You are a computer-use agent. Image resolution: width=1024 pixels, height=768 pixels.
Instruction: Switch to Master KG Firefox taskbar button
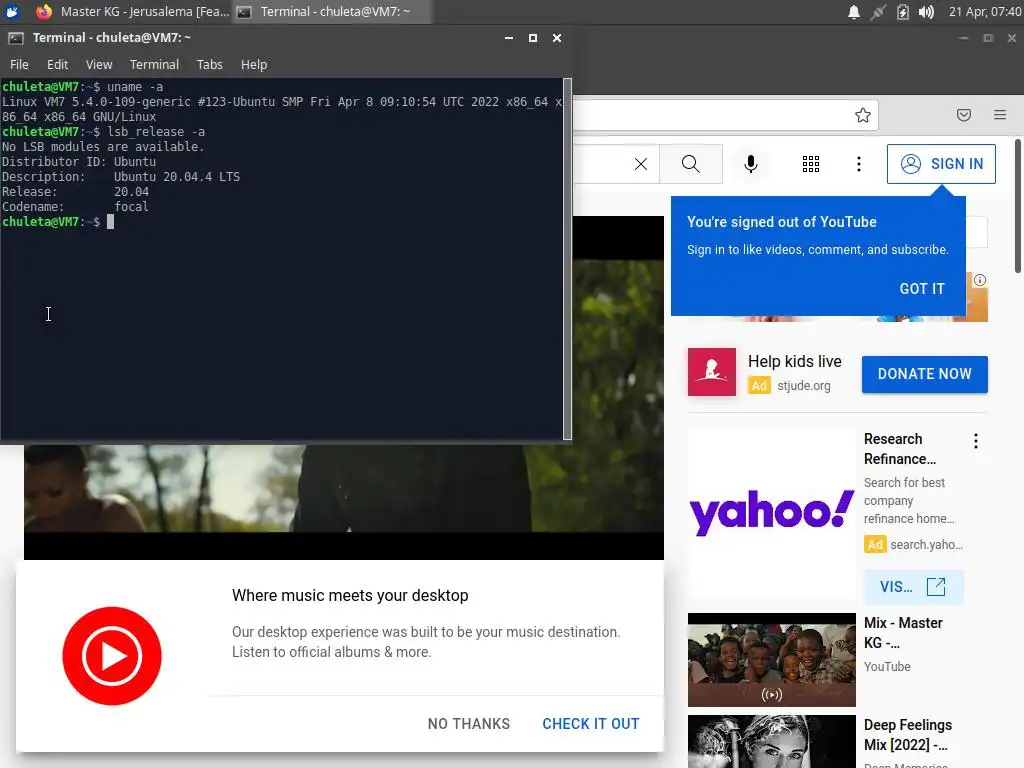point(133,12)
